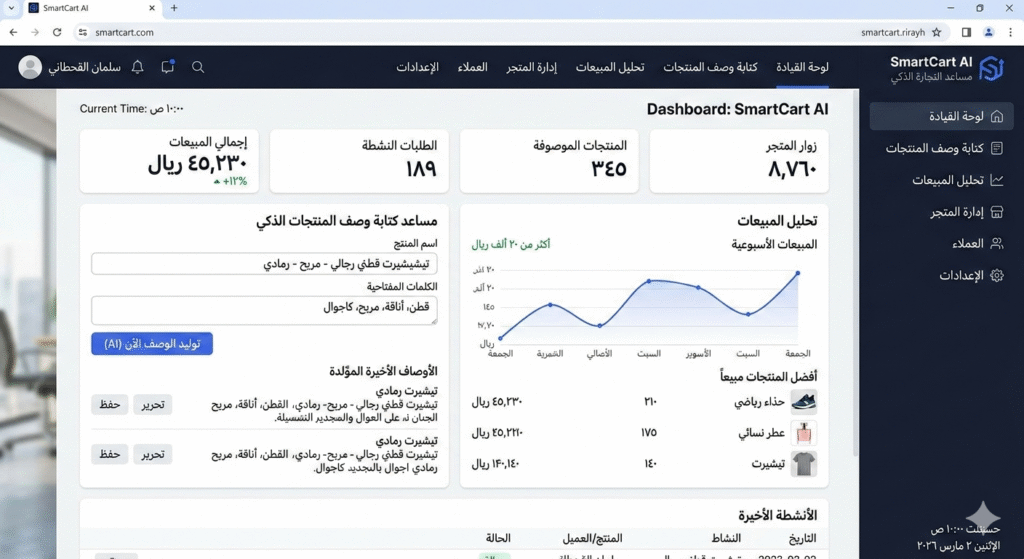Click the اسم المنتج input field

pos(264,264)
